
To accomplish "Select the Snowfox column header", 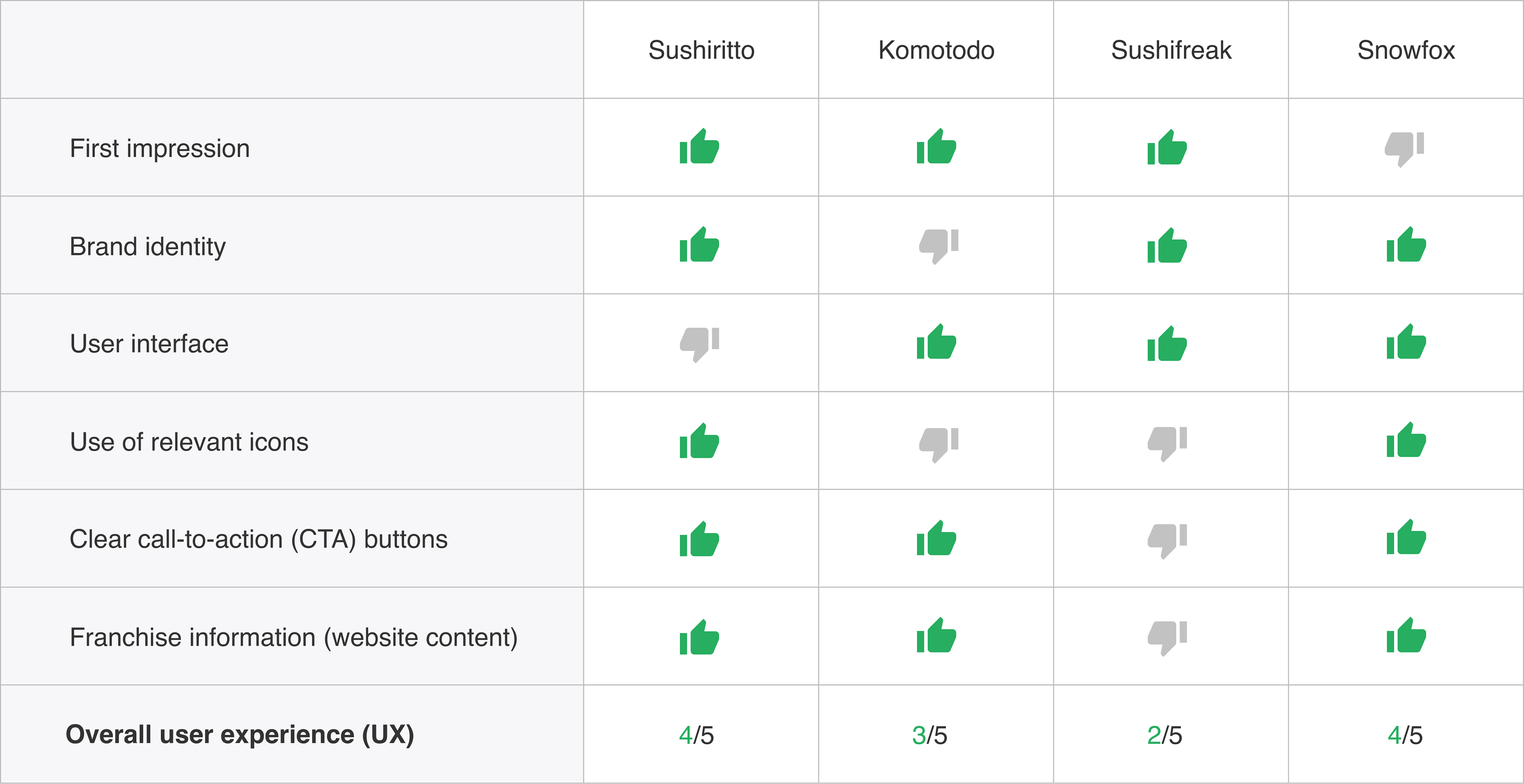I will click(x=1406, y=50).
